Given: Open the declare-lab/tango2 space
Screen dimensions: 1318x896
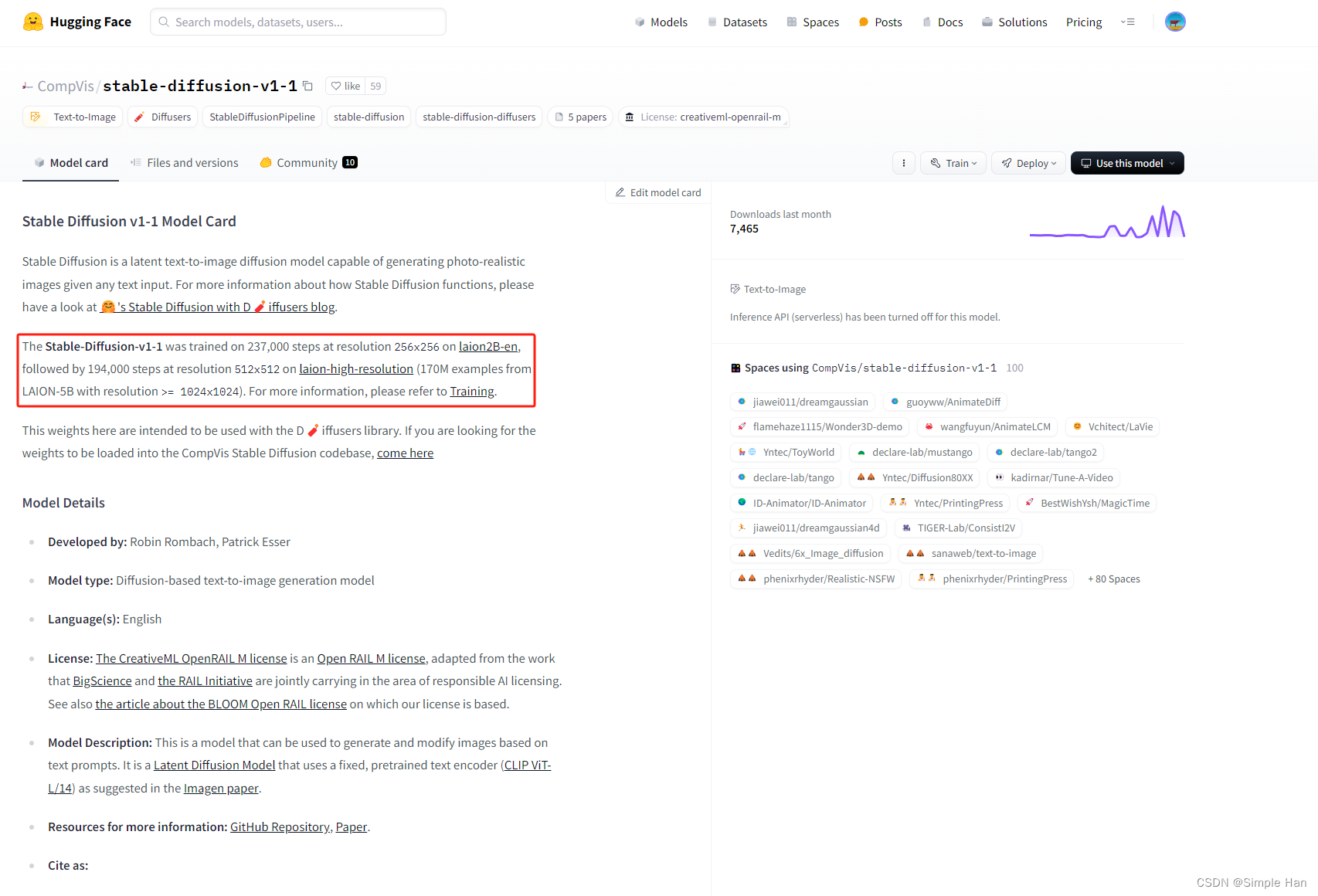Looking at the screenshot, I should 1045,452.
